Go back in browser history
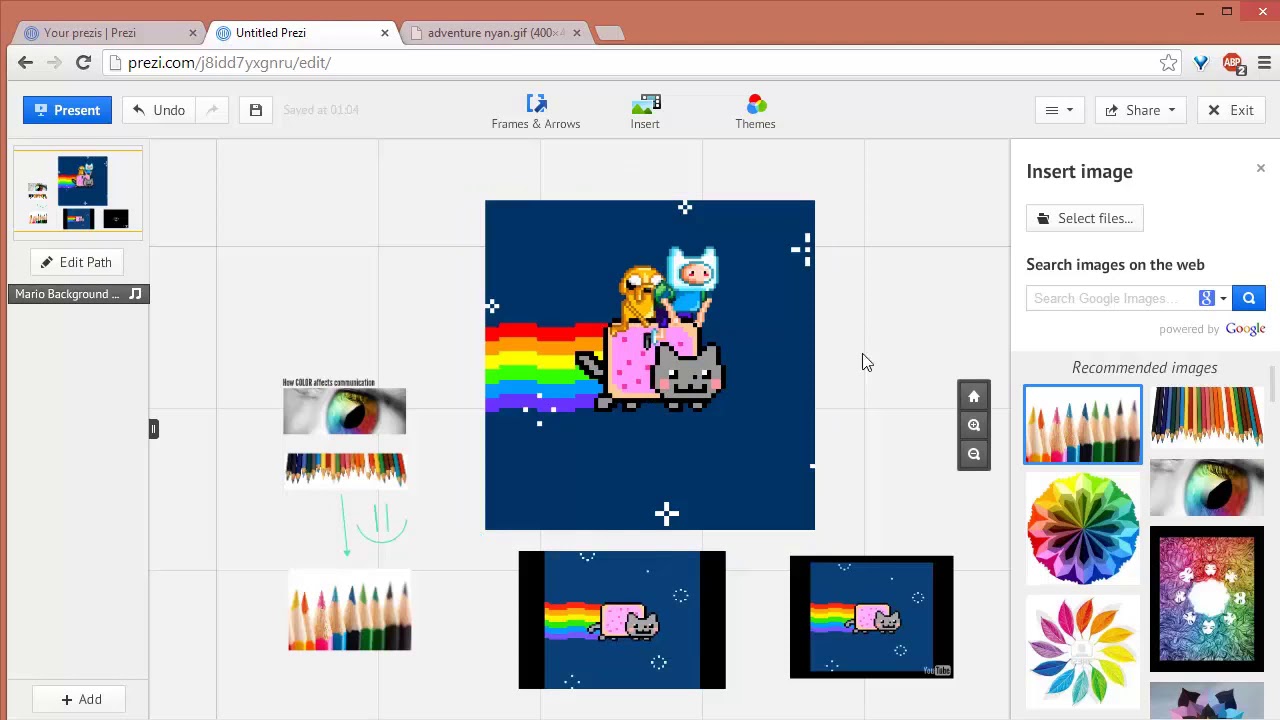Screen dimensions: 1280x720 25,63
